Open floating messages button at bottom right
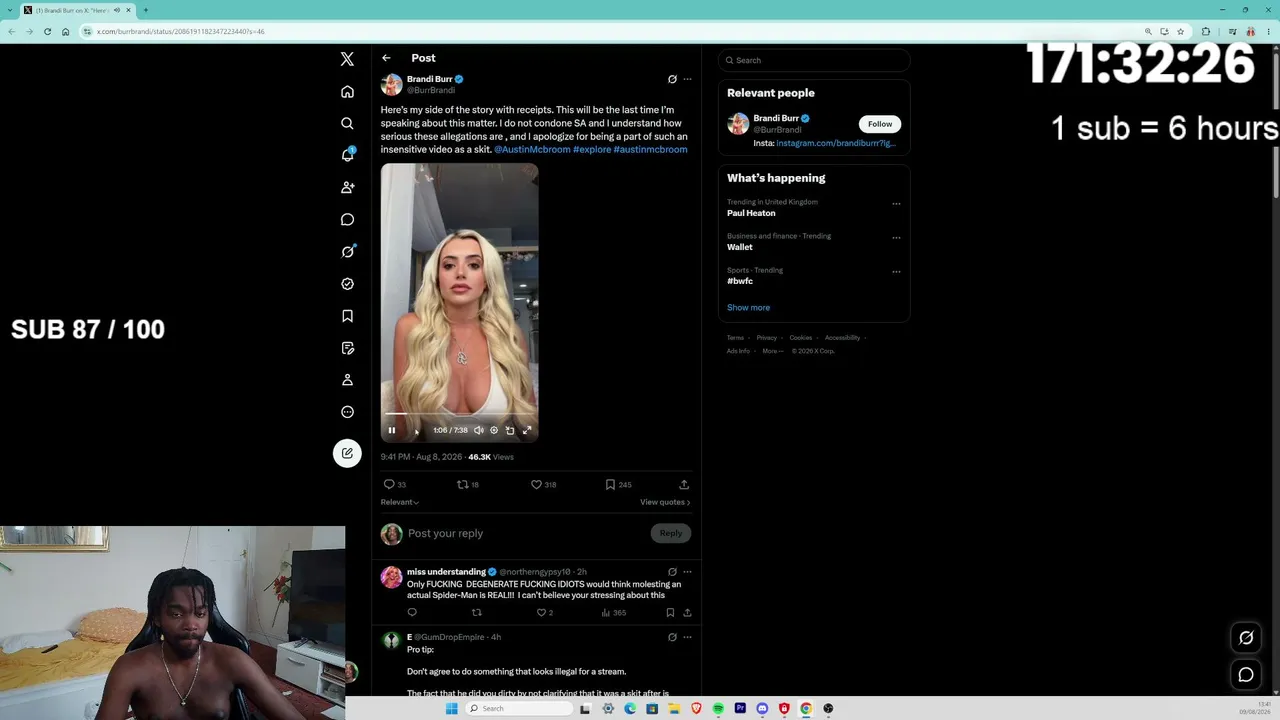 click(1246, 675)
